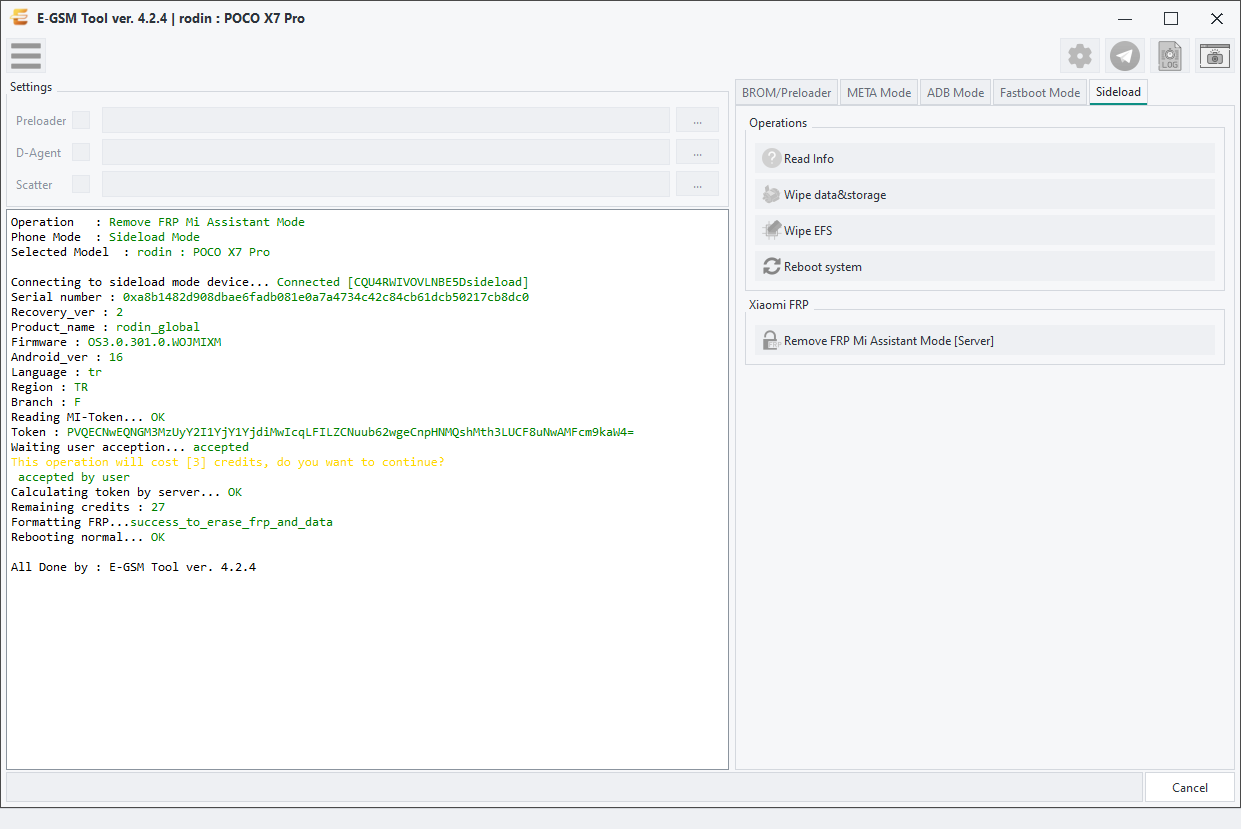The height and width of the screenshot is (829, 1241).
Task: Switch to the BROM/Preloader tab
Action: coord(786,92)
